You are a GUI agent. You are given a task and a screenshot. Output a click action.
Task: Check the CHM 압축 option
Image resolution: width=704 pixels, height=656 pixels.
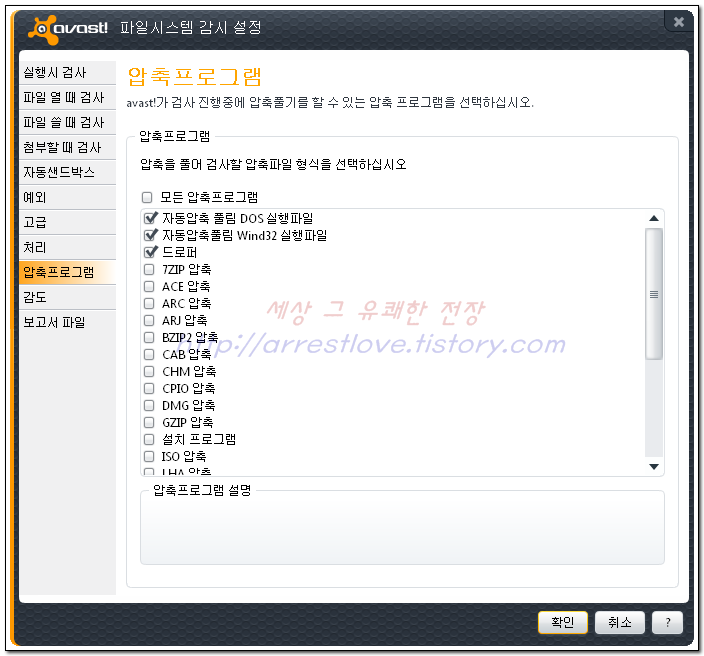[x=149, y=371]
